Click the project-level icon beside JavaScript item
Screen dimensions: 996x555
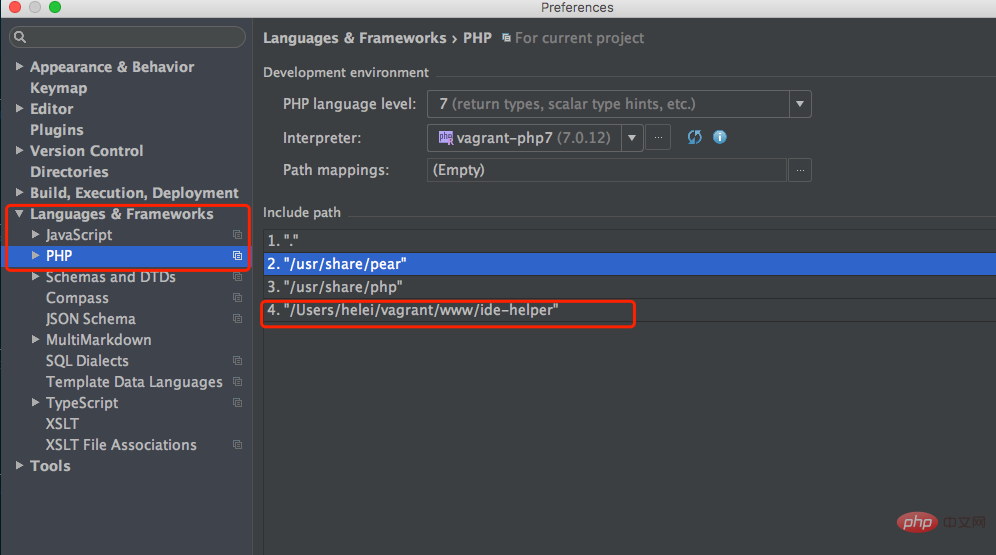click(237, 235)
